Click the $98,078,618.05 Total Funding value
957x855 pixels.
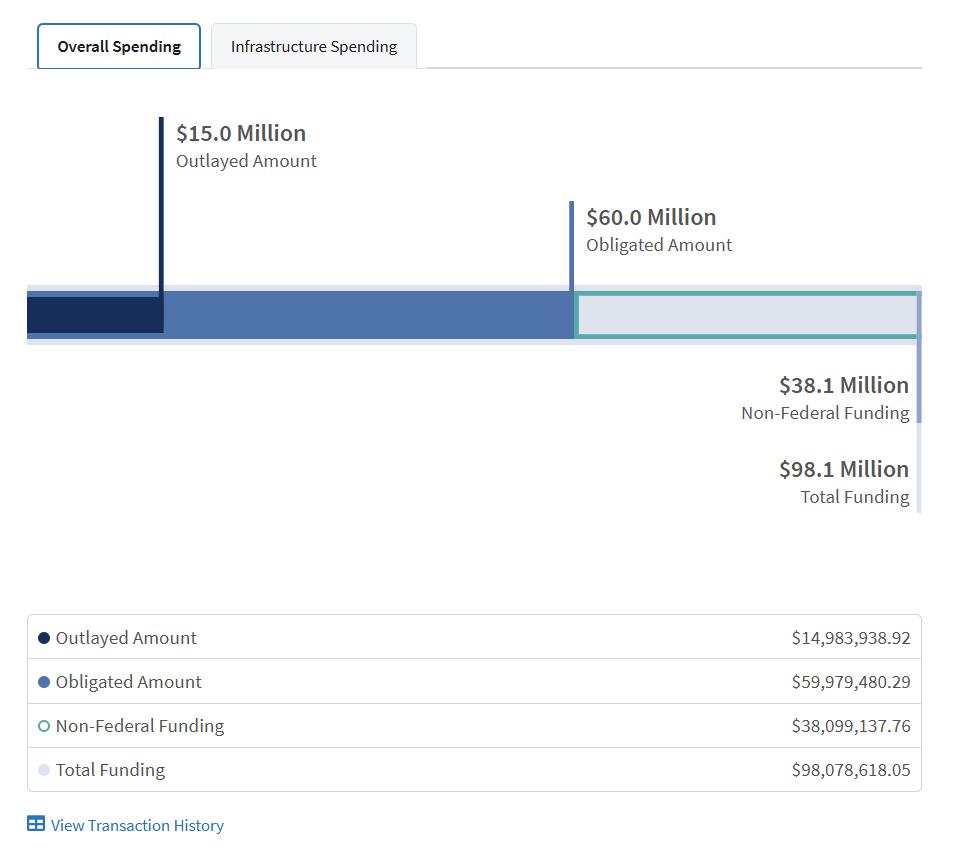pyautogui.click(x=850, y=770)
